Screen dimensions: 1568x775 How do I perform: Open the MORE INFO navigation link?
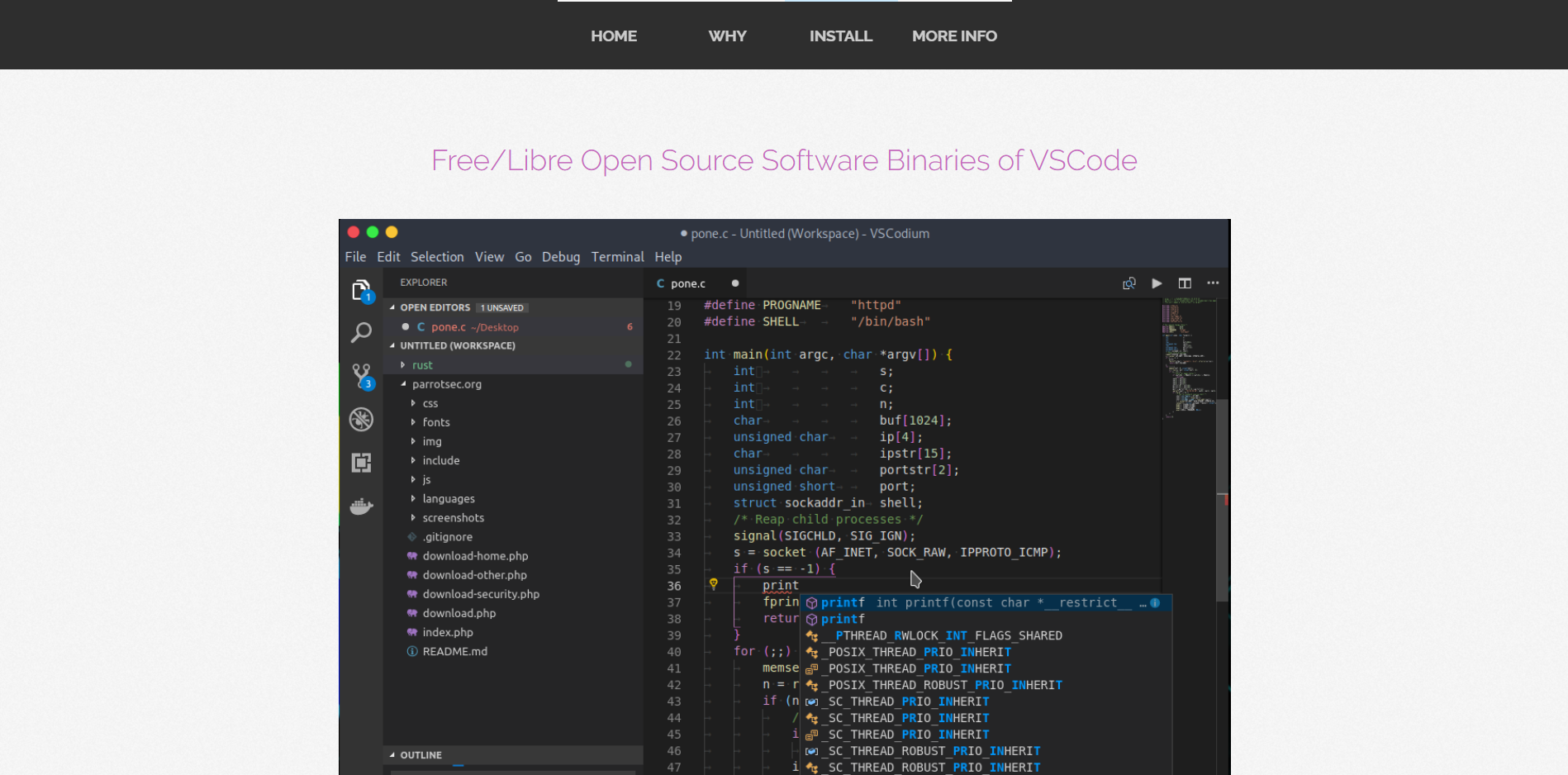(954, 36)
